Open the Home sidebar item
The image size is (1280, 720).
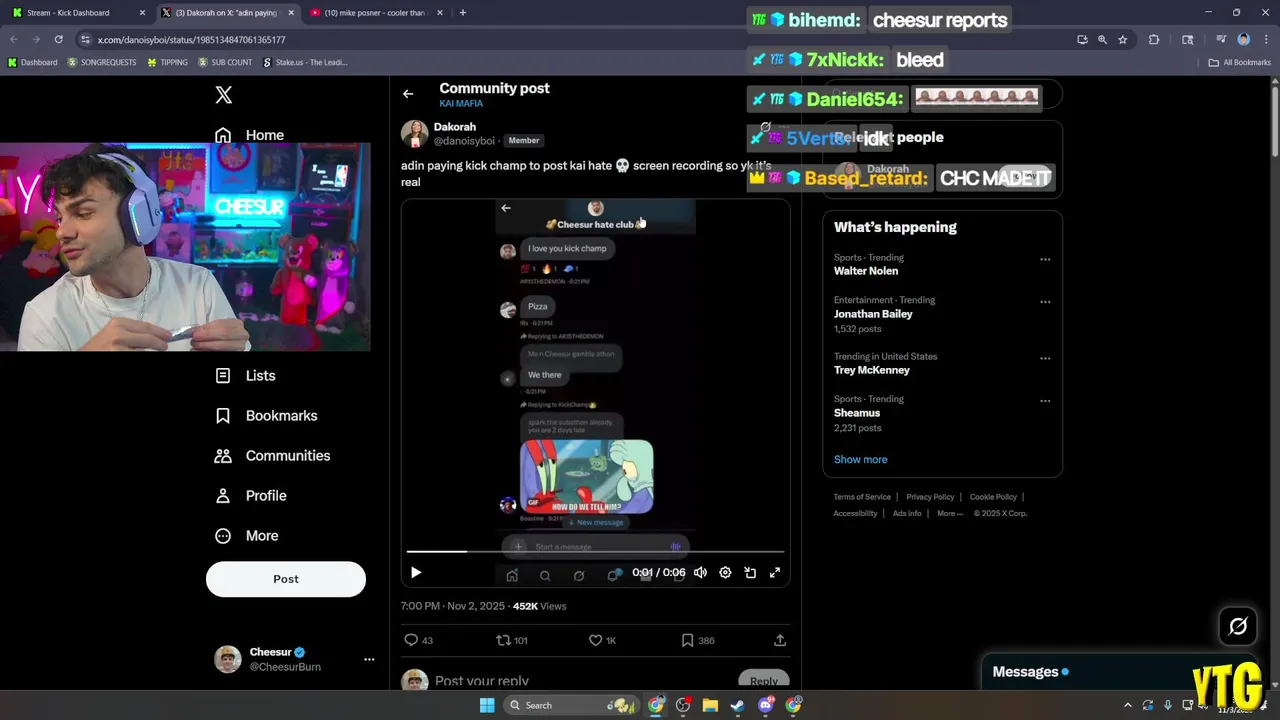pyautogui.click(x=250, y=135)
